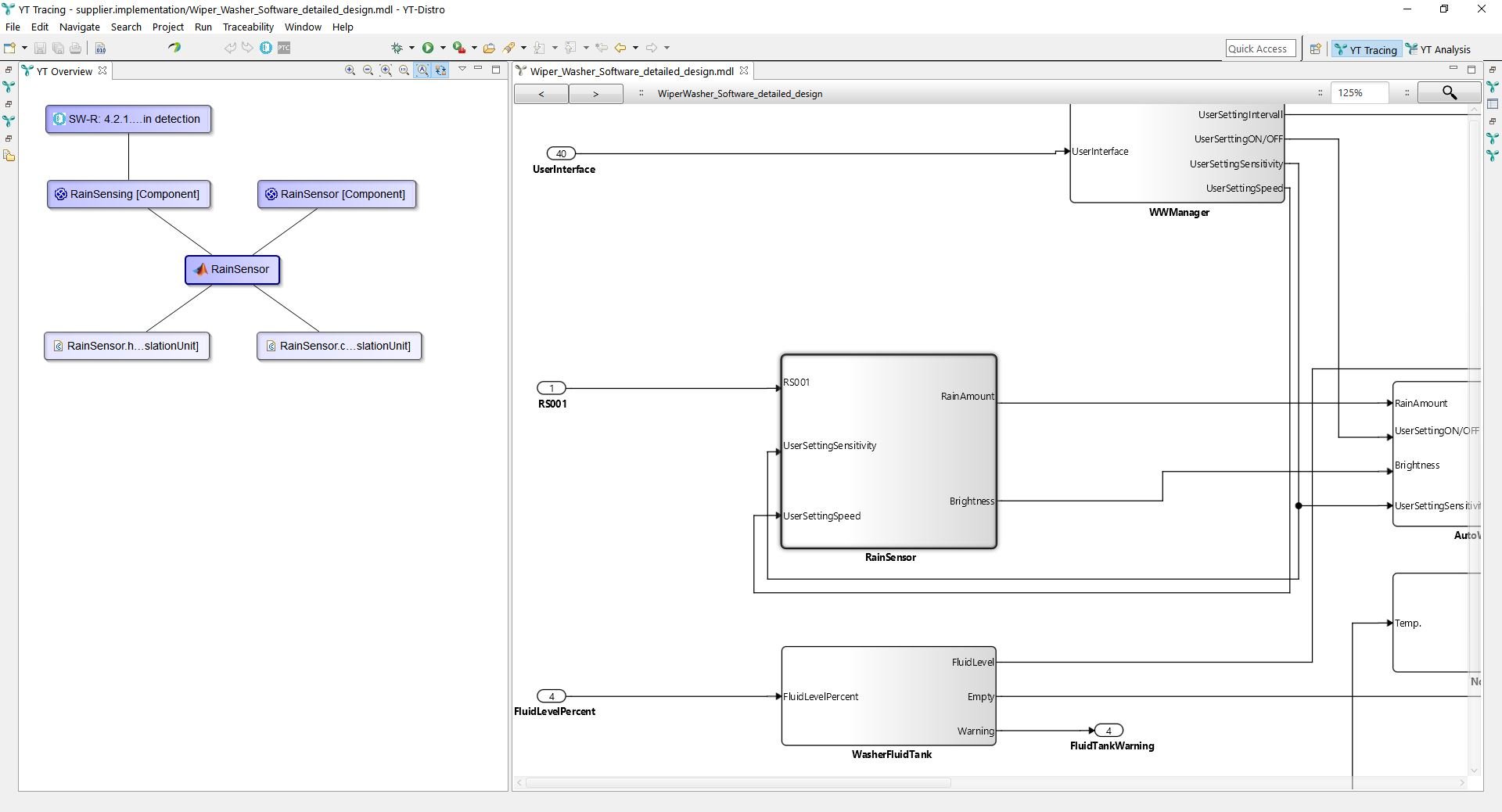
Task: Click the green Run button icon
Action: [x=428, y=48]
